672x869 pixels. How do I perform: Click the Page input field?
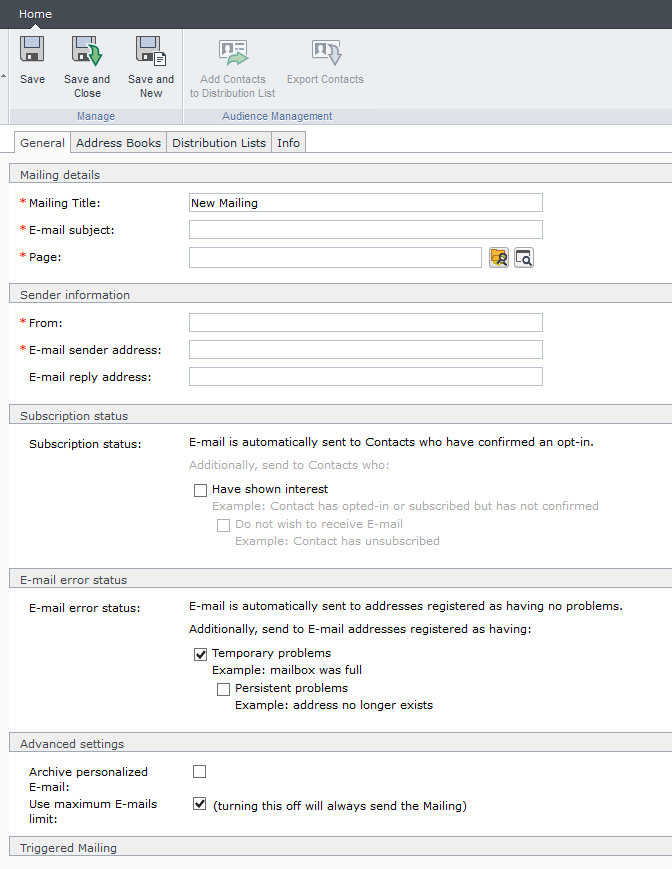[335, 257]
